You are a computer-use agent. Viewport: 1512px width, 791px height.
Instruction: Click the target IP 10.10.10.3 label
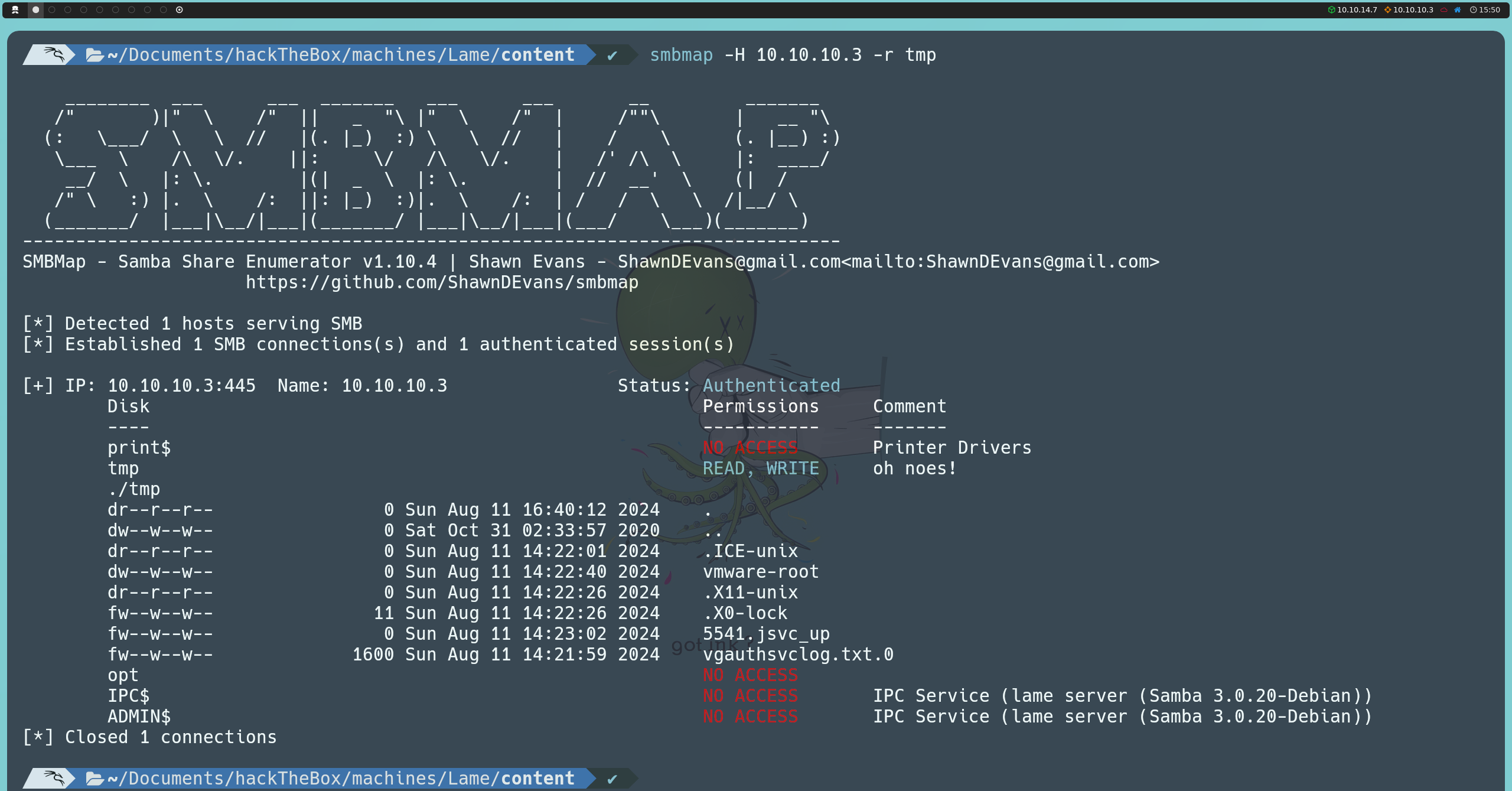1413,9
